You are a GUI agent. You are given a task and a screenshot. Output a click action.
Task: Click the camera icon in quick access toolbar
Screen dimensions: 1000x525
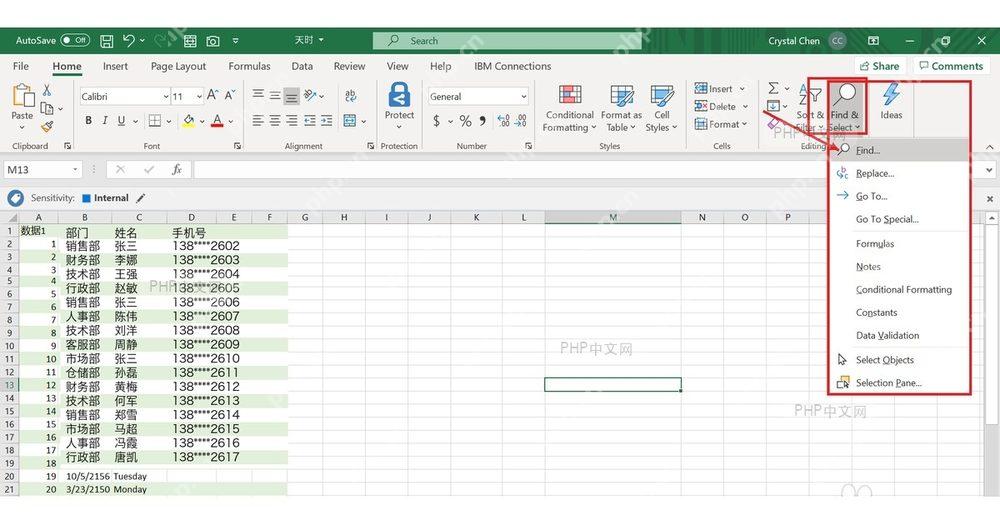213,41
